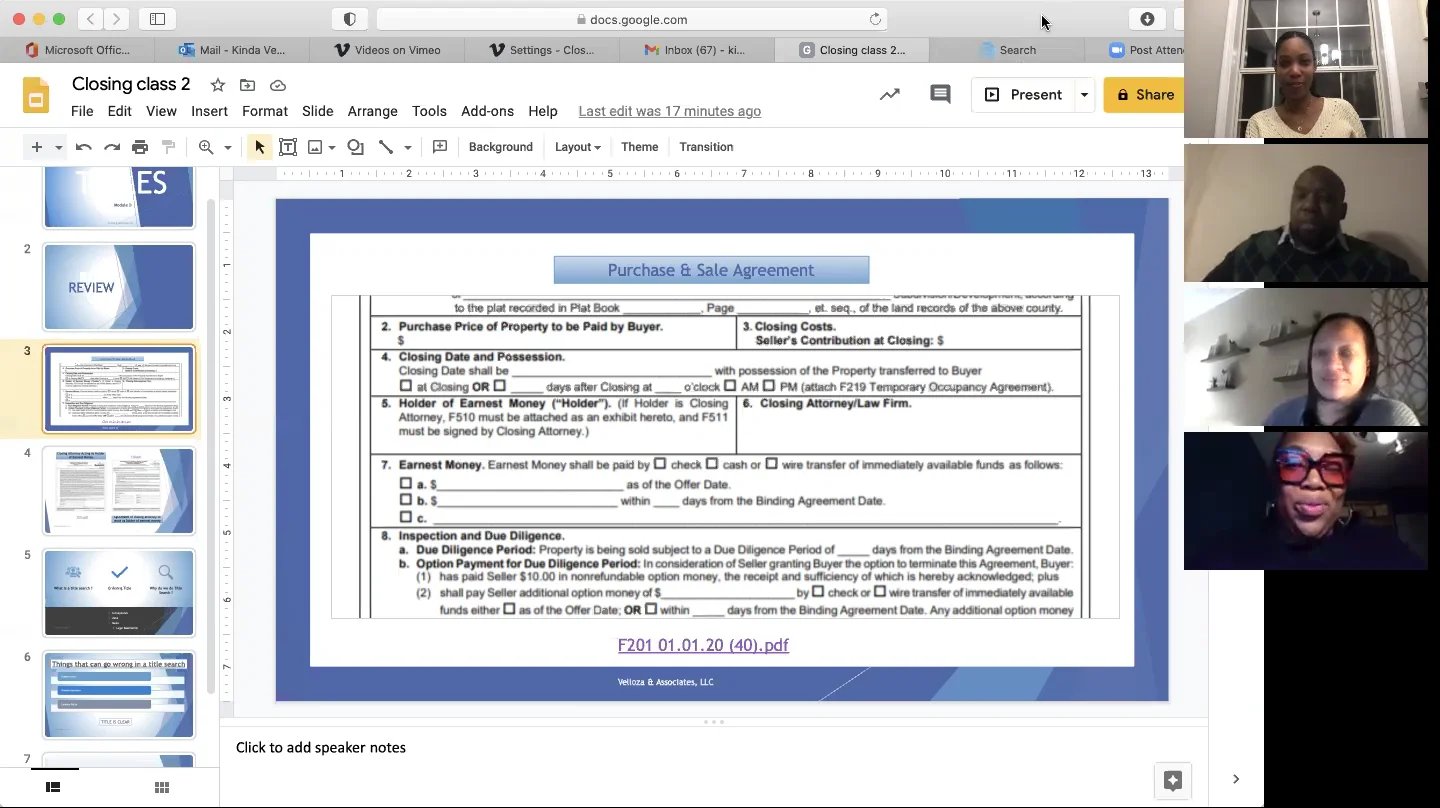The image size is (1440, 808).
Task: Expand the Present options dropdown arrow
Action: [1084, 95]
